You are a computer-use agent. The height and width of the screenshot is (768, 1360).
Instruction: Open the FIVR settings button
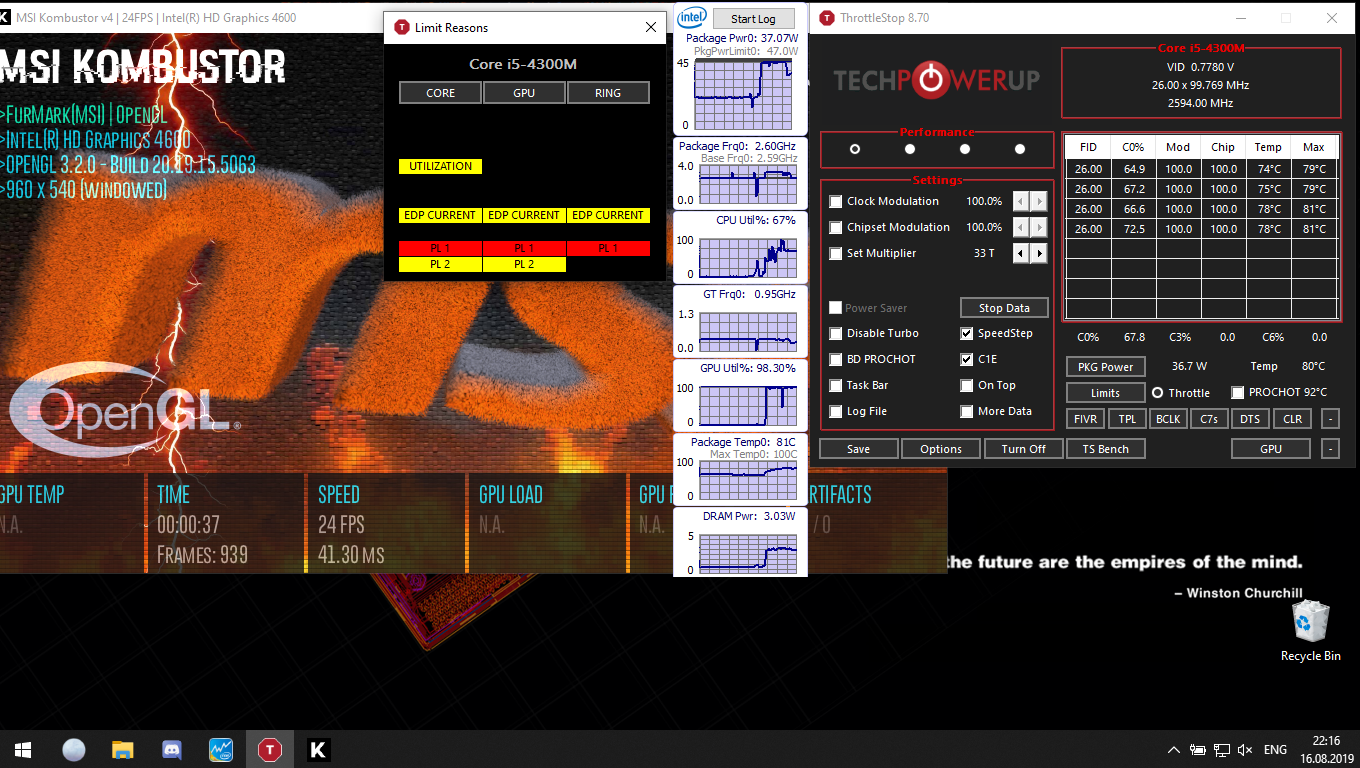(x=1085, y=419)
